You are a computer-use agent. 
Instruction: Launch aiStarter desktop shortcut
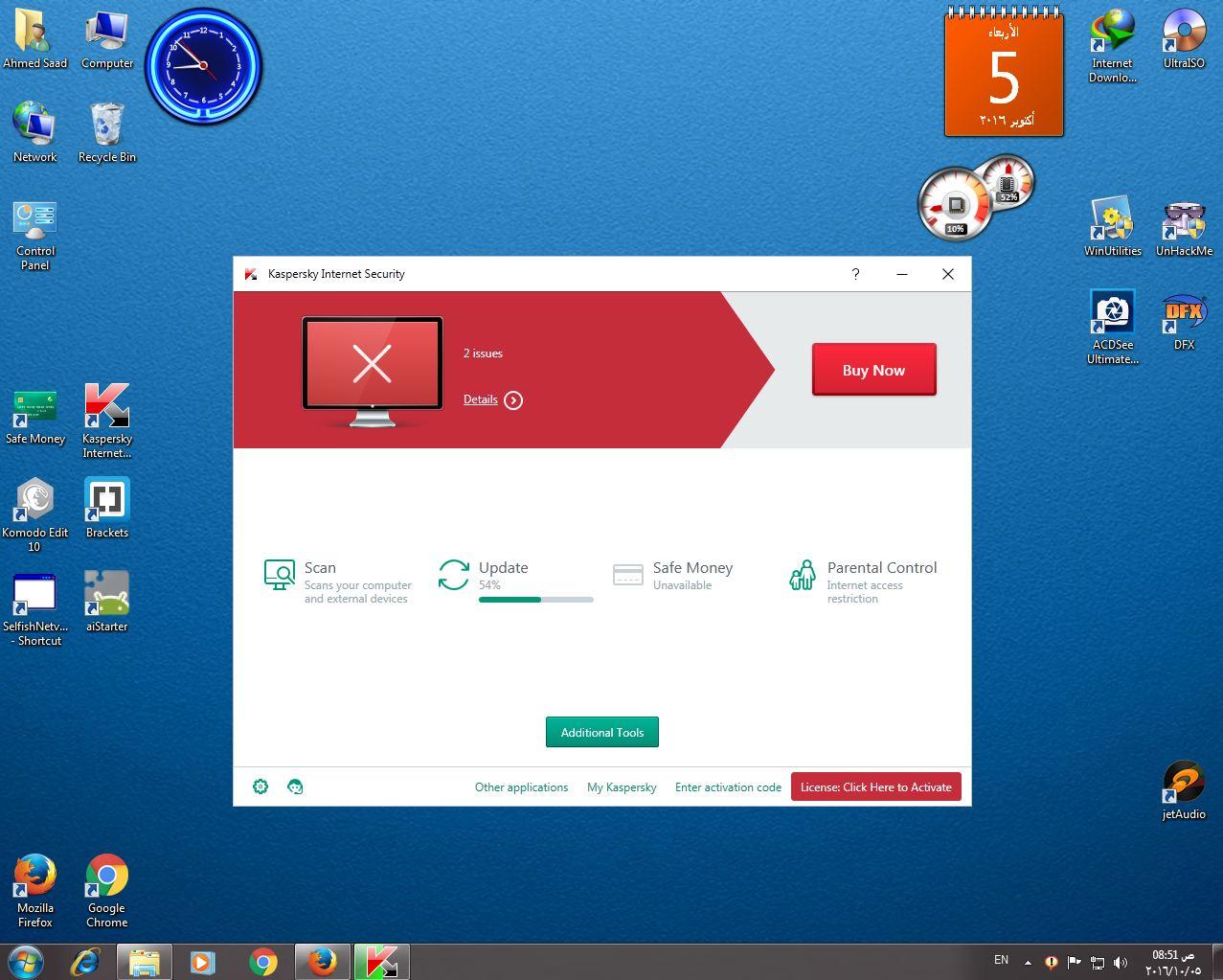[107, 602]
